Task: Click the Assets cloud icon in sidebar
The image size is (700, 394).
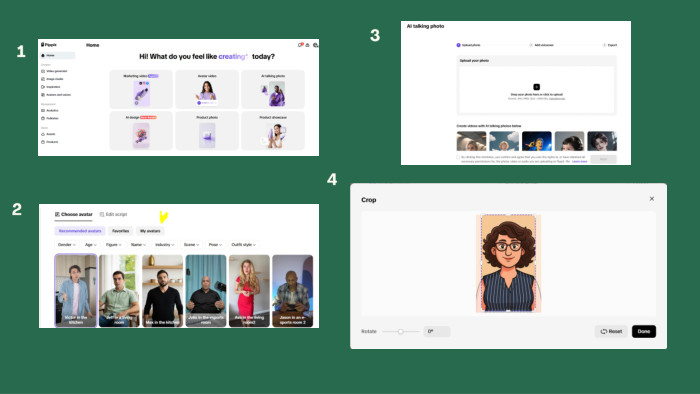Action: click(x=43, y=134)
